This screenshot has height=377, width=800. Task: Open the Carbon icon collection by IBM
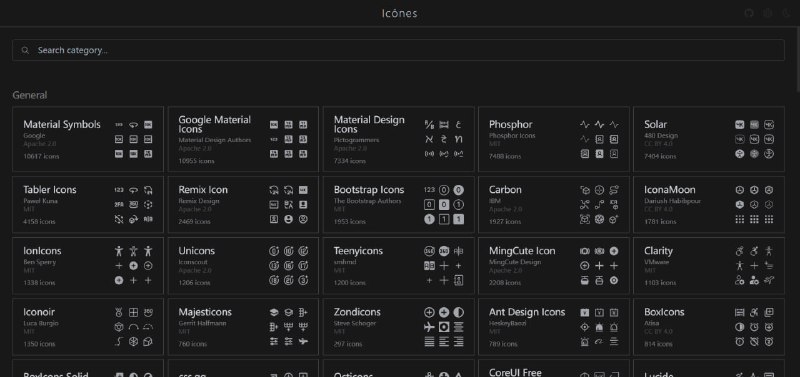[x=554, y=205]
